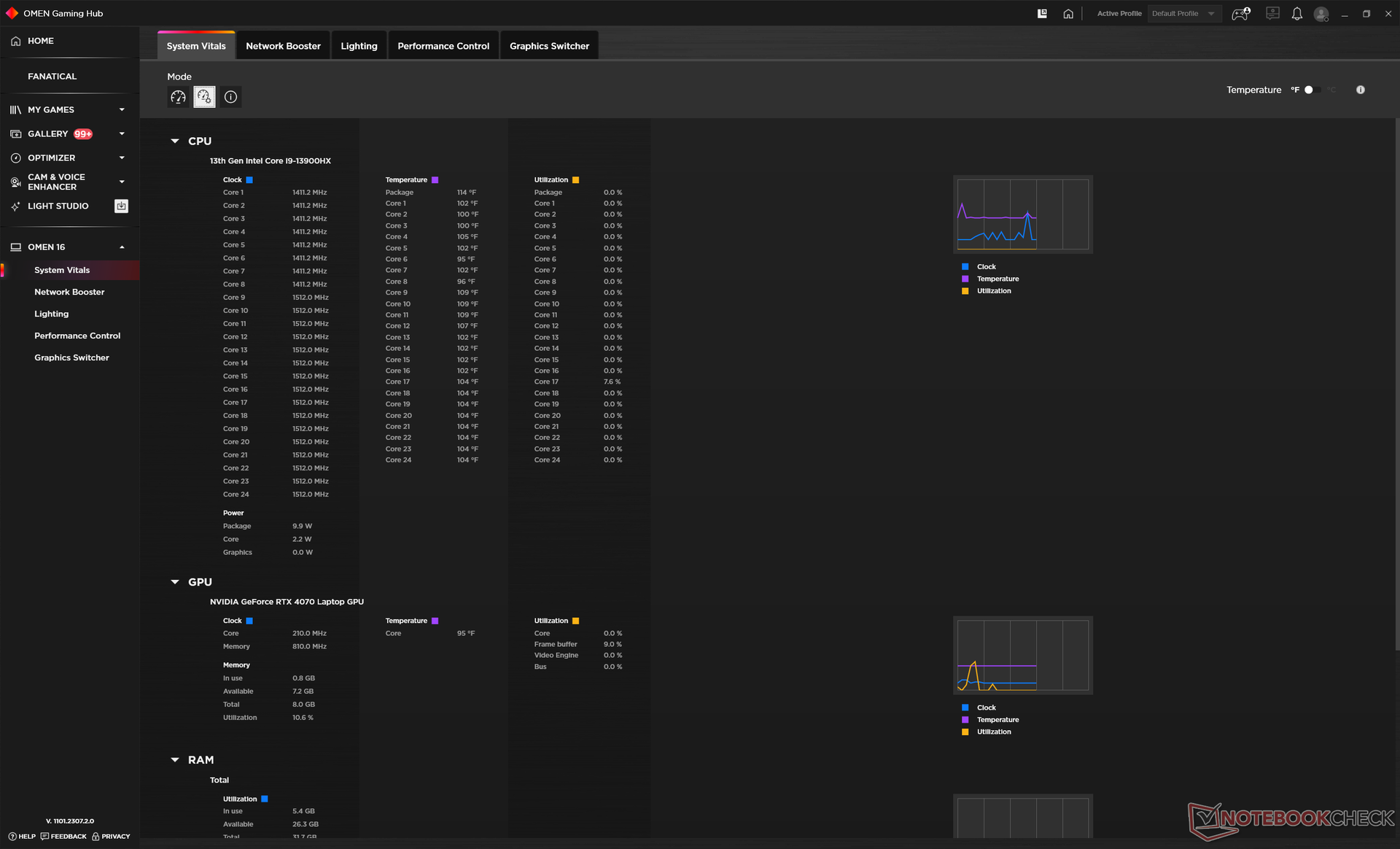Click the Light Studio sparkle icon
Screen dimensions: 1400x849
tap(15, 206)
